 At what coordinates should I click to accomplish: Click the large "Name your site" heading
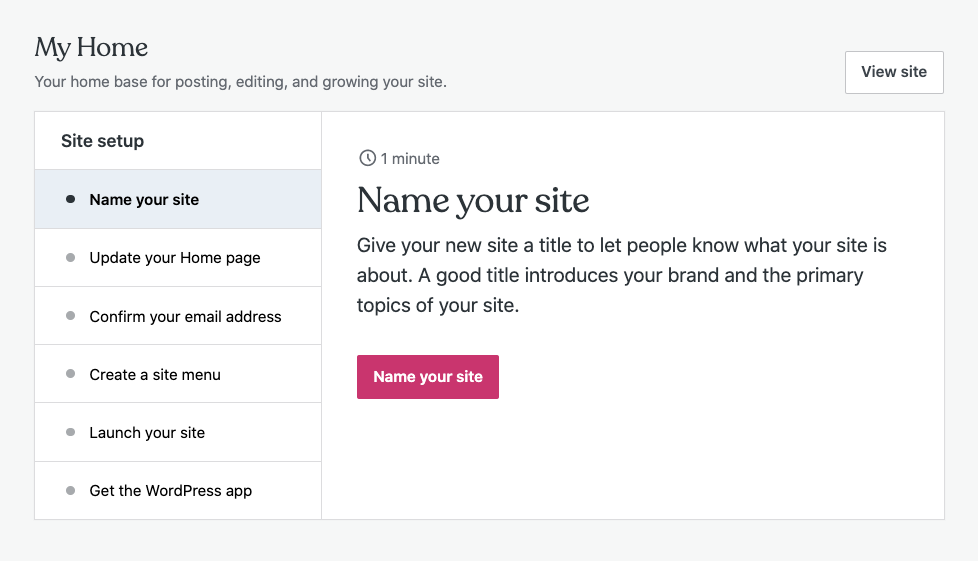tap(473, 201)
